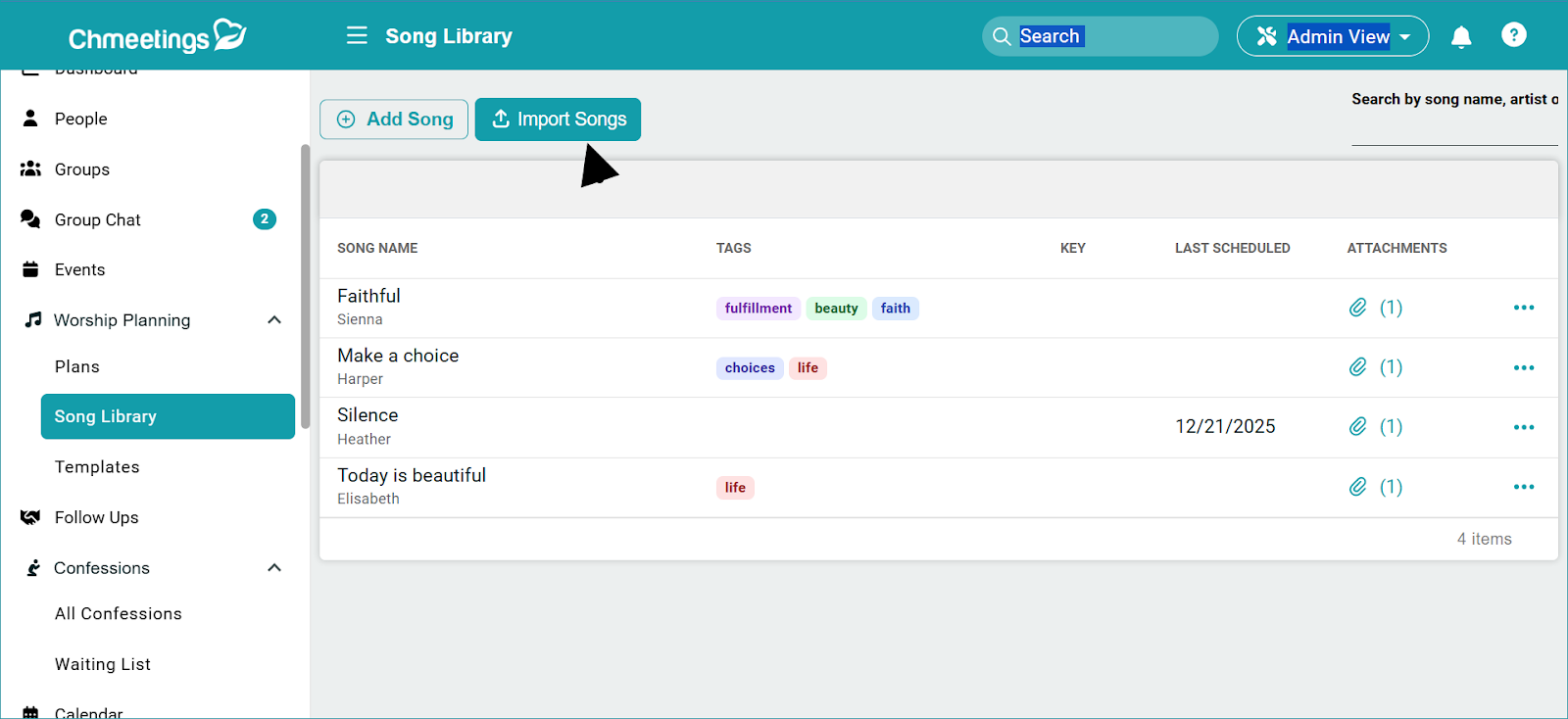Click the fulfillment tag on Faithful
The width and height of the screenshot is (1568, 719).
click(x=758, y=309)
